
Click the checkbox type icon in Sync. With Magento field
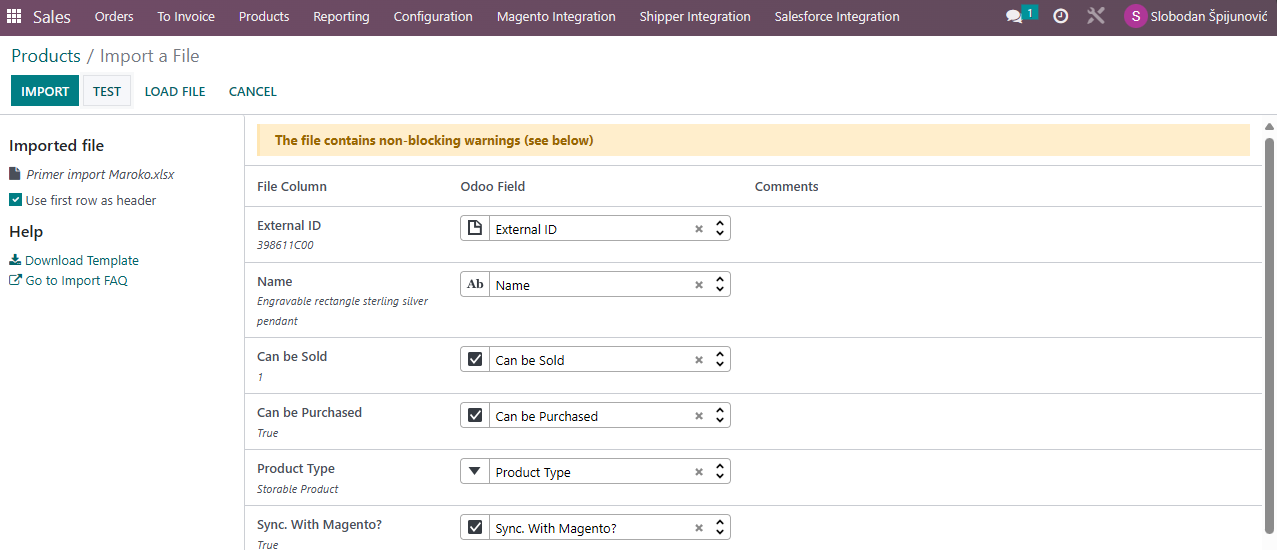point(475,527)
